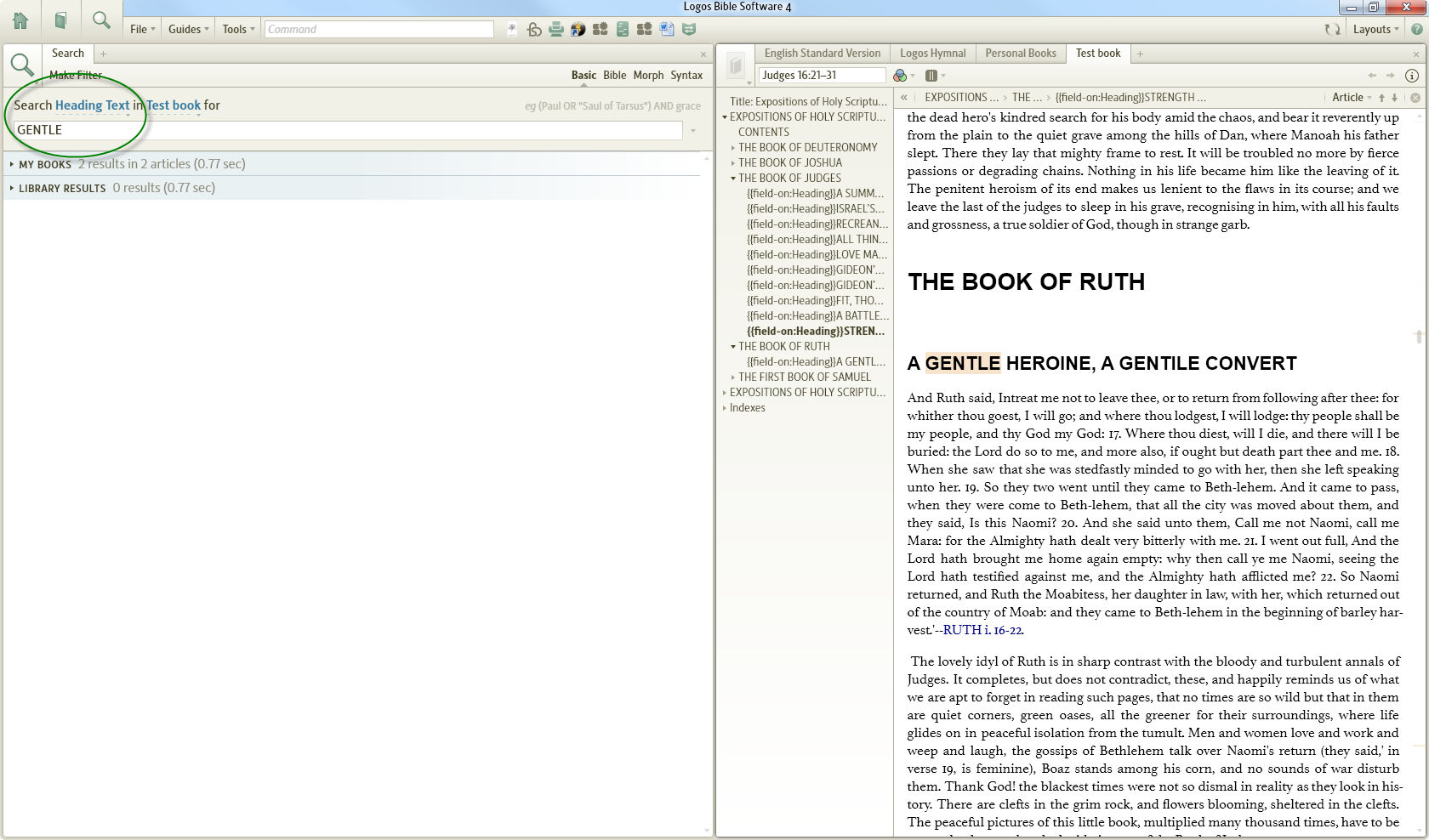
Task: Open the Search magnifier in top toolbar
Action: click(x=101, y=20)
